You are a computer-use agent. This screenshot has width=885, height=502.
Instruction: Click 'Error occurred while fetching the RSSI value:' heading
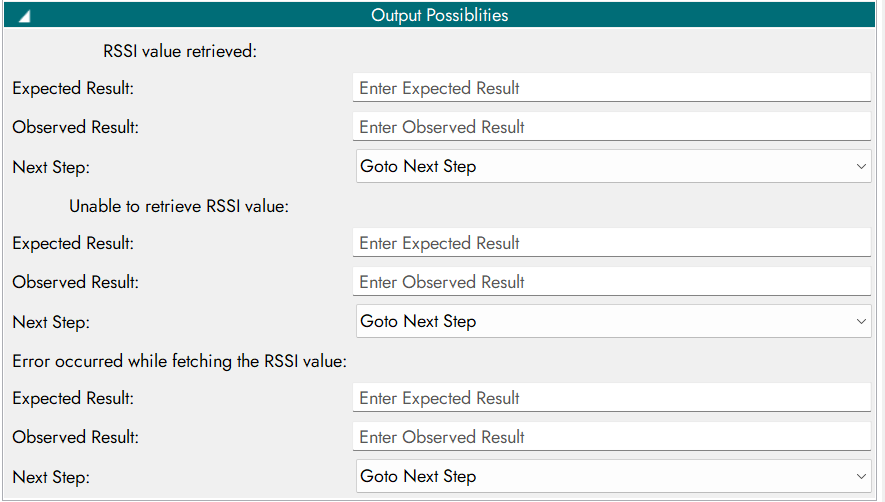point(179,361)
